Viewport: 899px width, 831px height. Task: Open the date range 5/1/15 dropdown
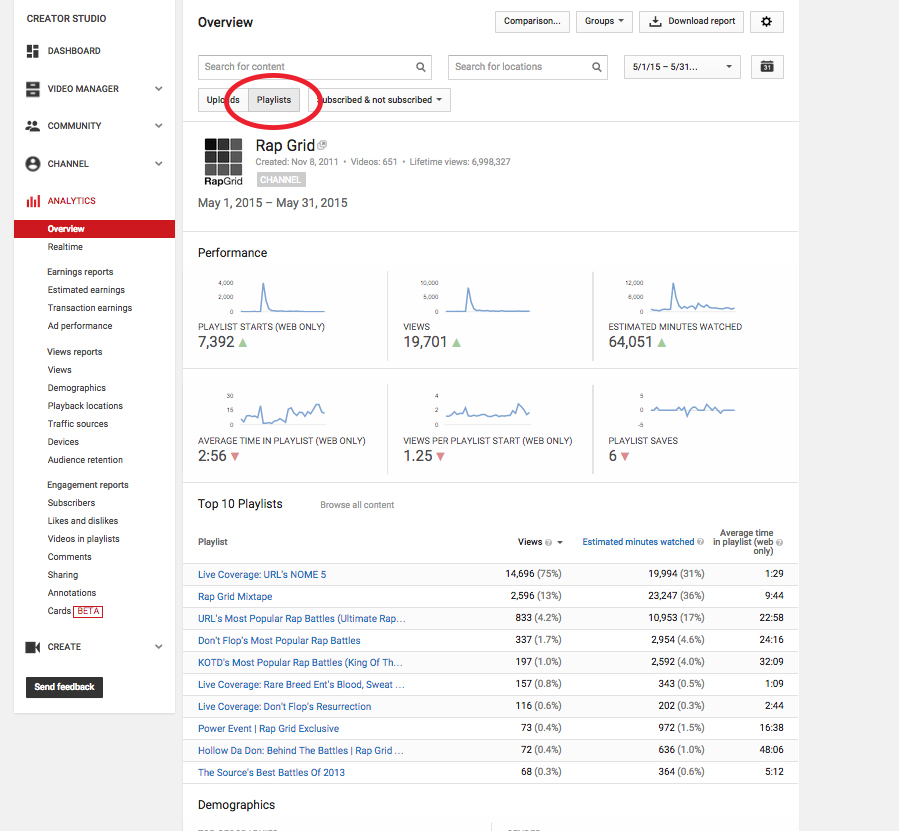682,67
